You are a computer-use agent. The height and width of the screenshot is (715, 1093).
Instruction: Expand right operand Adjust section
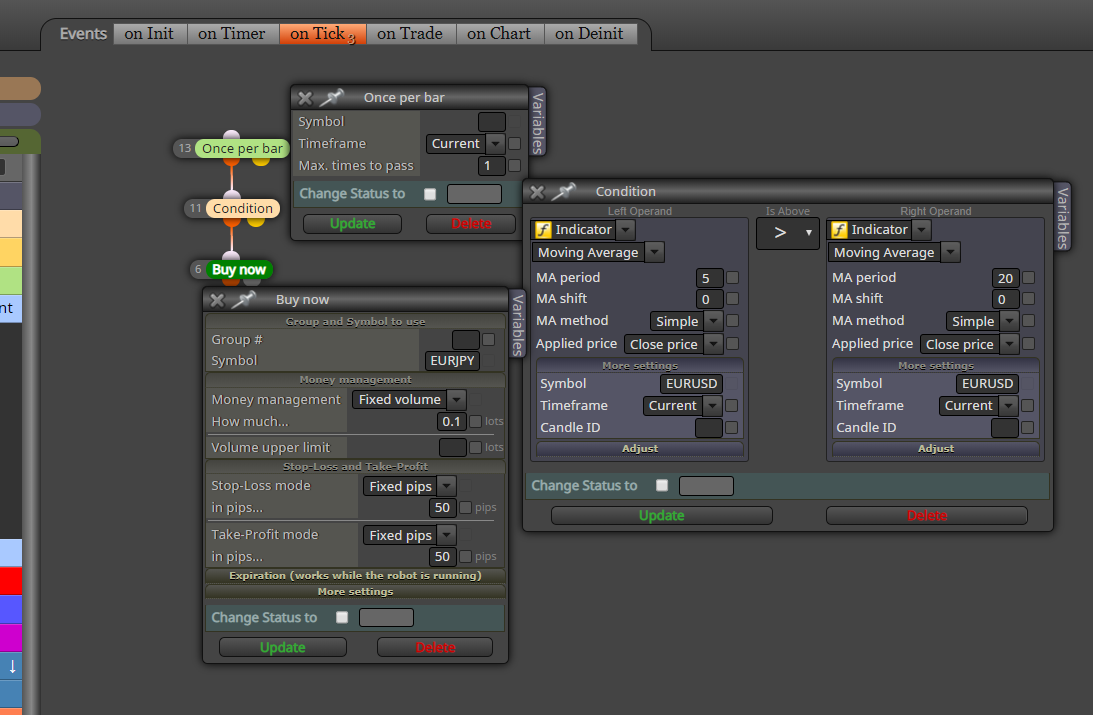pyautogui.click(x=935, y=449)
